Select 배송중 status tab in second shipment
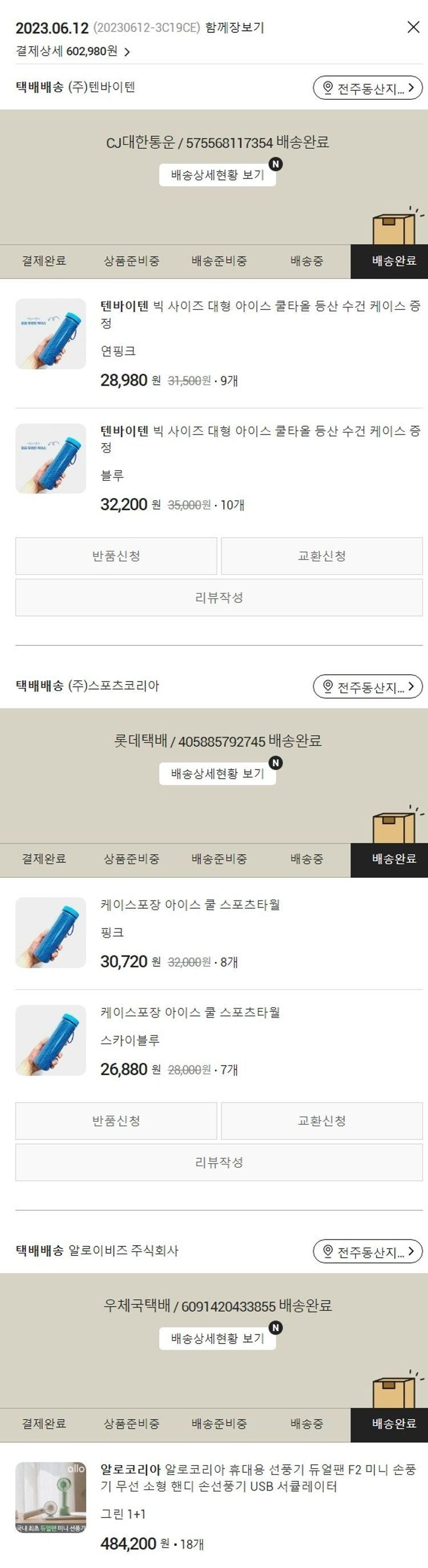Screen dimensions: 428x1568 [307, 860]
